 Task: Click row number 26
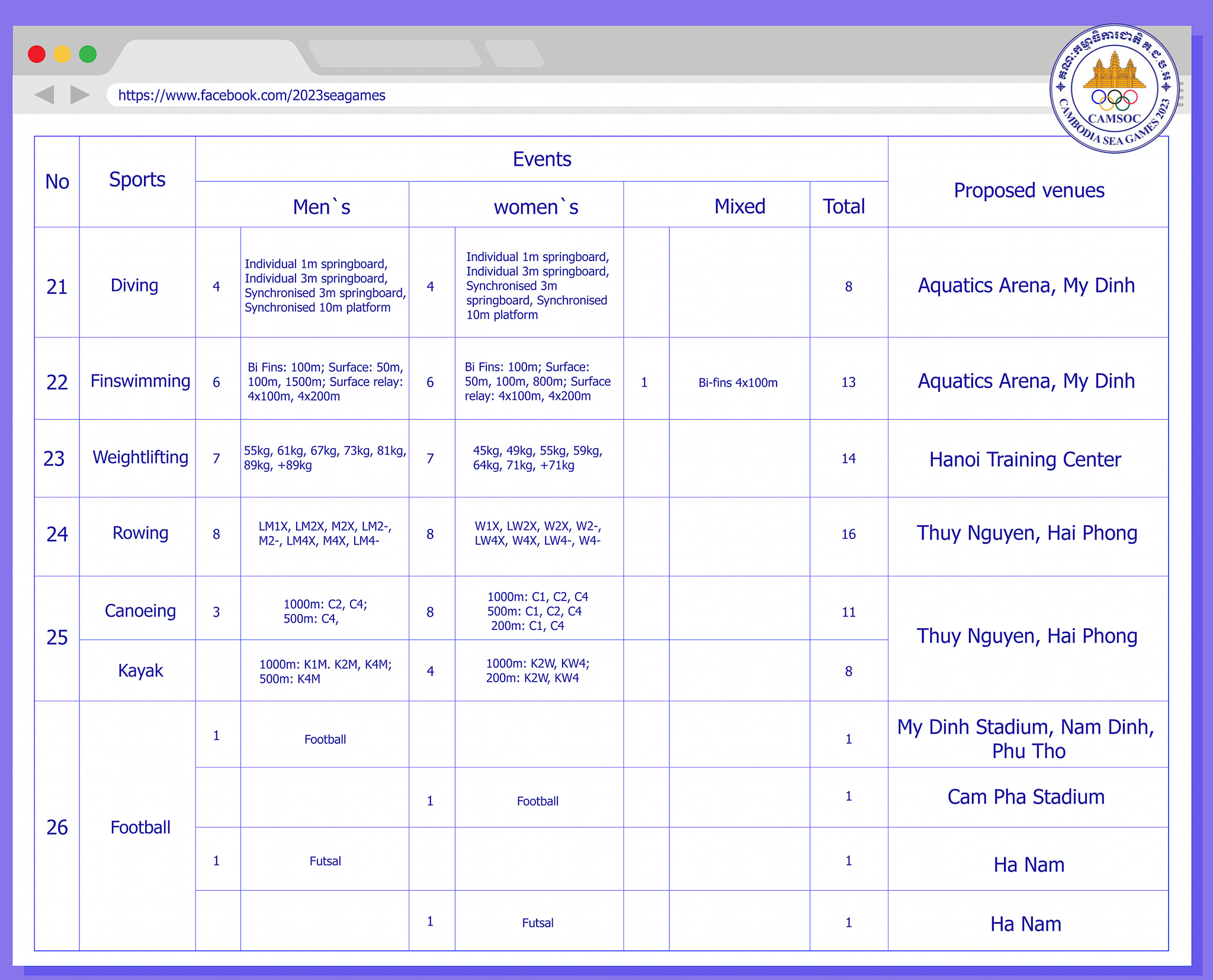pos(57,827)
